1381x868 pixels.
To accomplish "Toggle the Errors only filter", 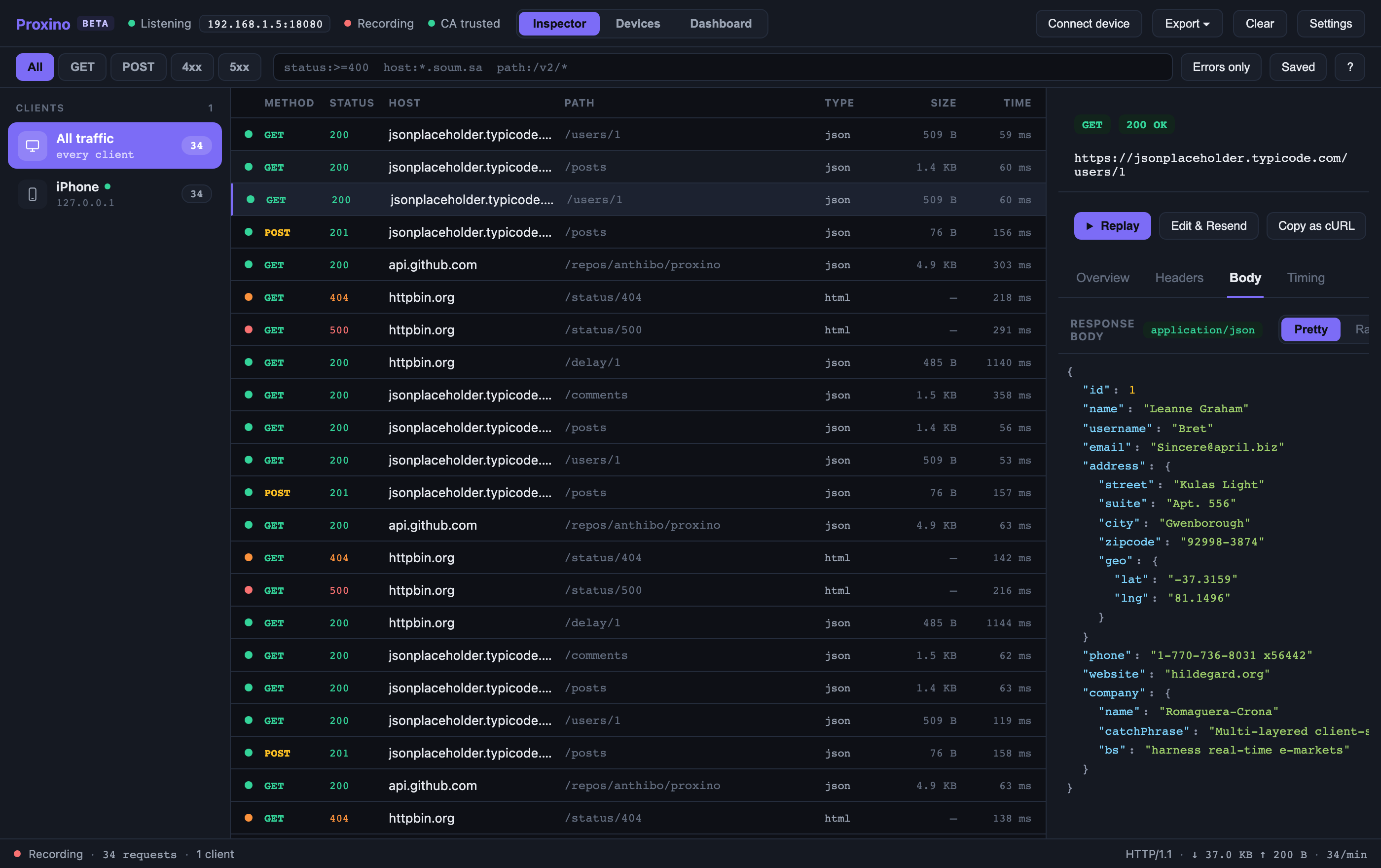I will click(1220, 67).
